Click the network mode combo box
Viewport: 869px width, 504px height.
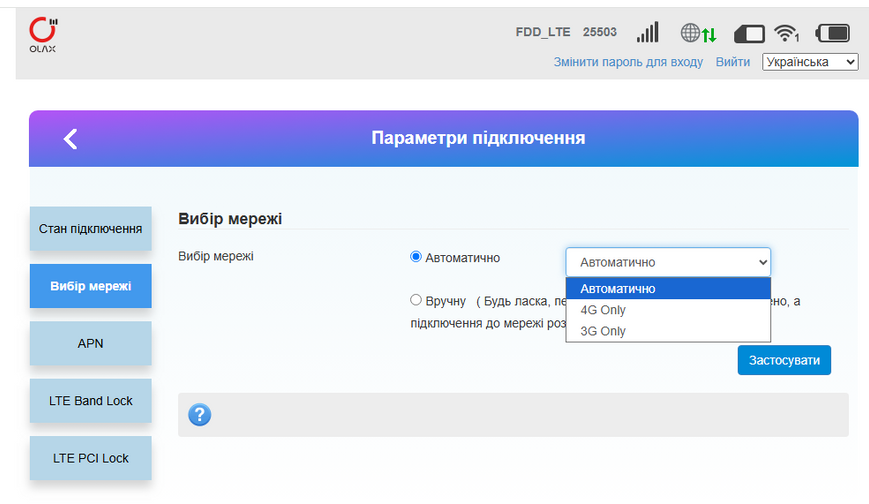(x=668, y=262)
